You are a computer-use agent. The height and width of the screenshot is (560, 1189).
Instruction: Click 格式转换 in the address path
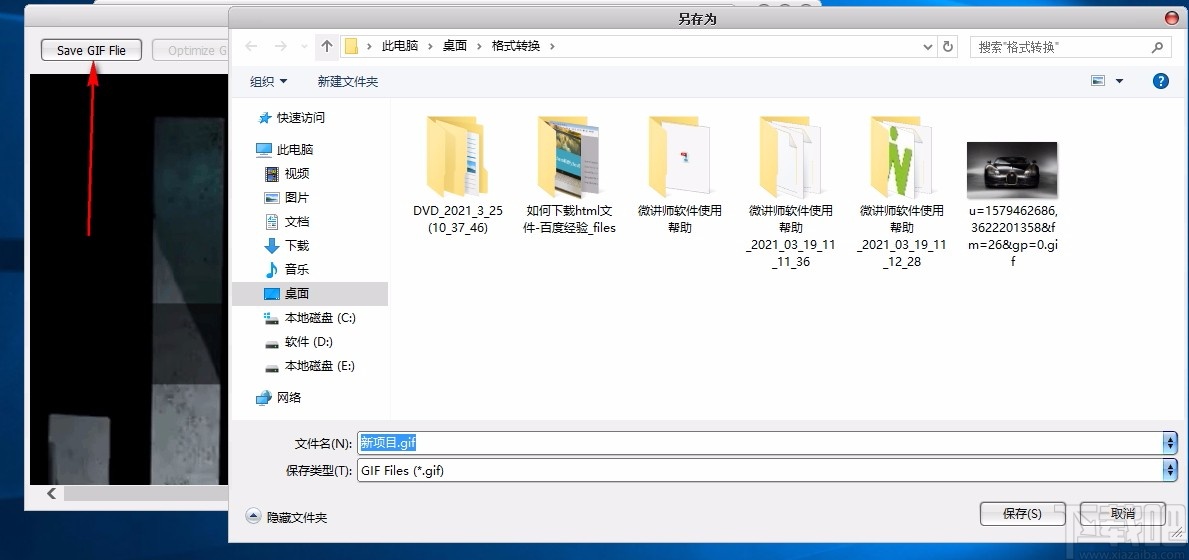[x=516, y=46]
